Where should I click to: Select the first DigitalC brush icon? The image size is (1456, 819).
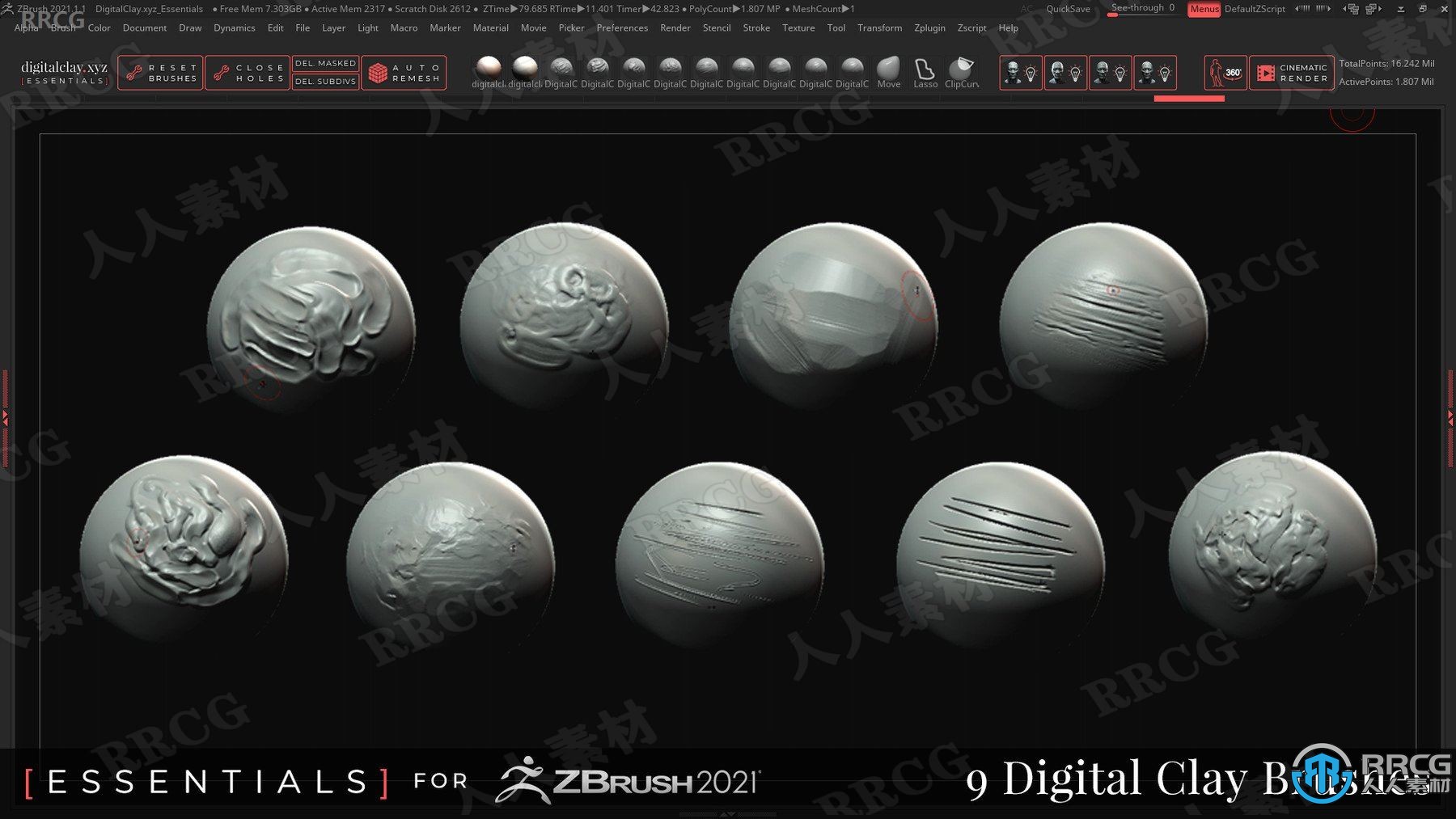[561, 73]
